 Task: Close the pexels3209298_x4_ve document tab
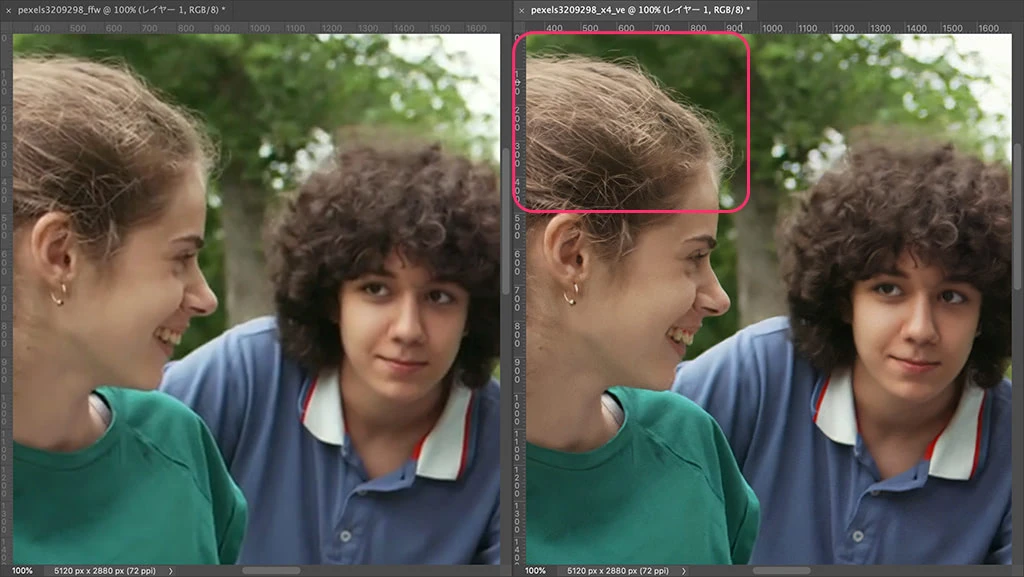(521, 10)
